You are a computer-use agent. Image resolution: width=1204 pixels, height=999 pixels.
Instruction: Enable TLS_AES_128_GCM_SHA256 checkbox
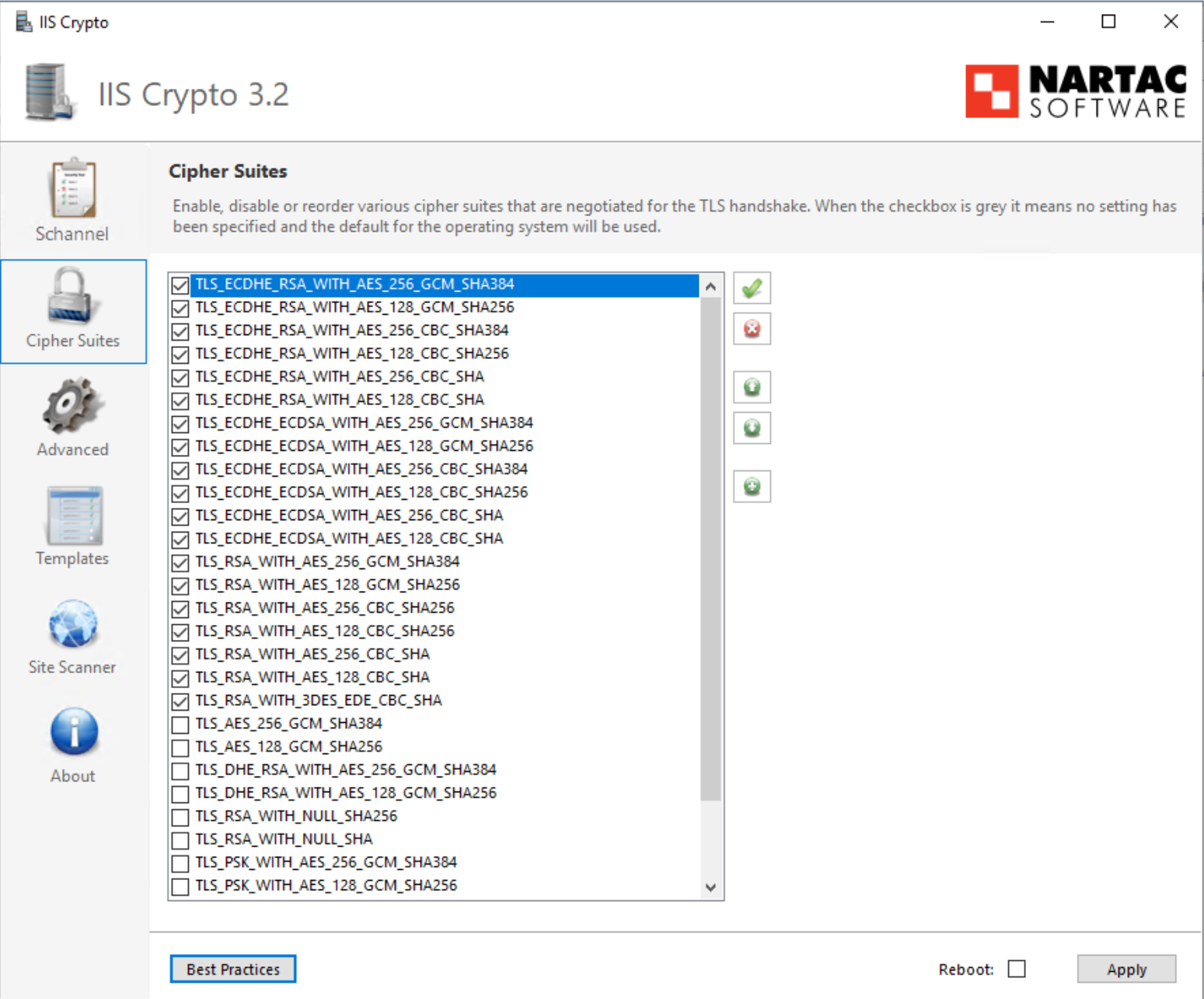180,748
